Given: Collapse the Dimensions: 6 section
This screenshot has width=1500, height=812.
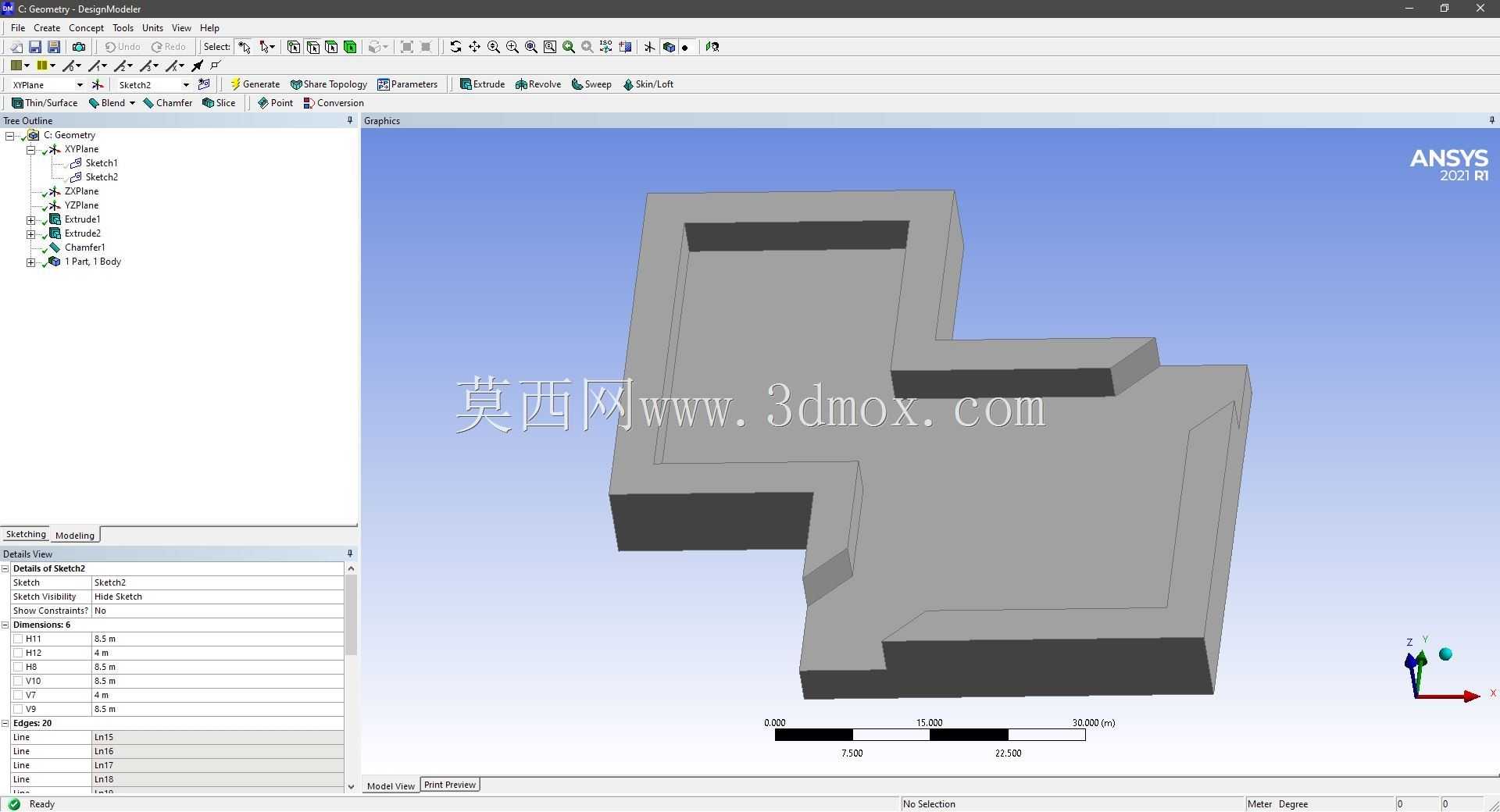Looking at the screenshot, I should pos(5,625).
